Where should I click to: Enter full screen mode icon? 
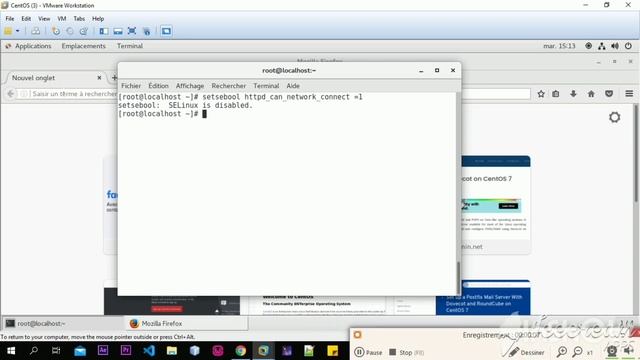pyautogui.click(x=132, y=31)
